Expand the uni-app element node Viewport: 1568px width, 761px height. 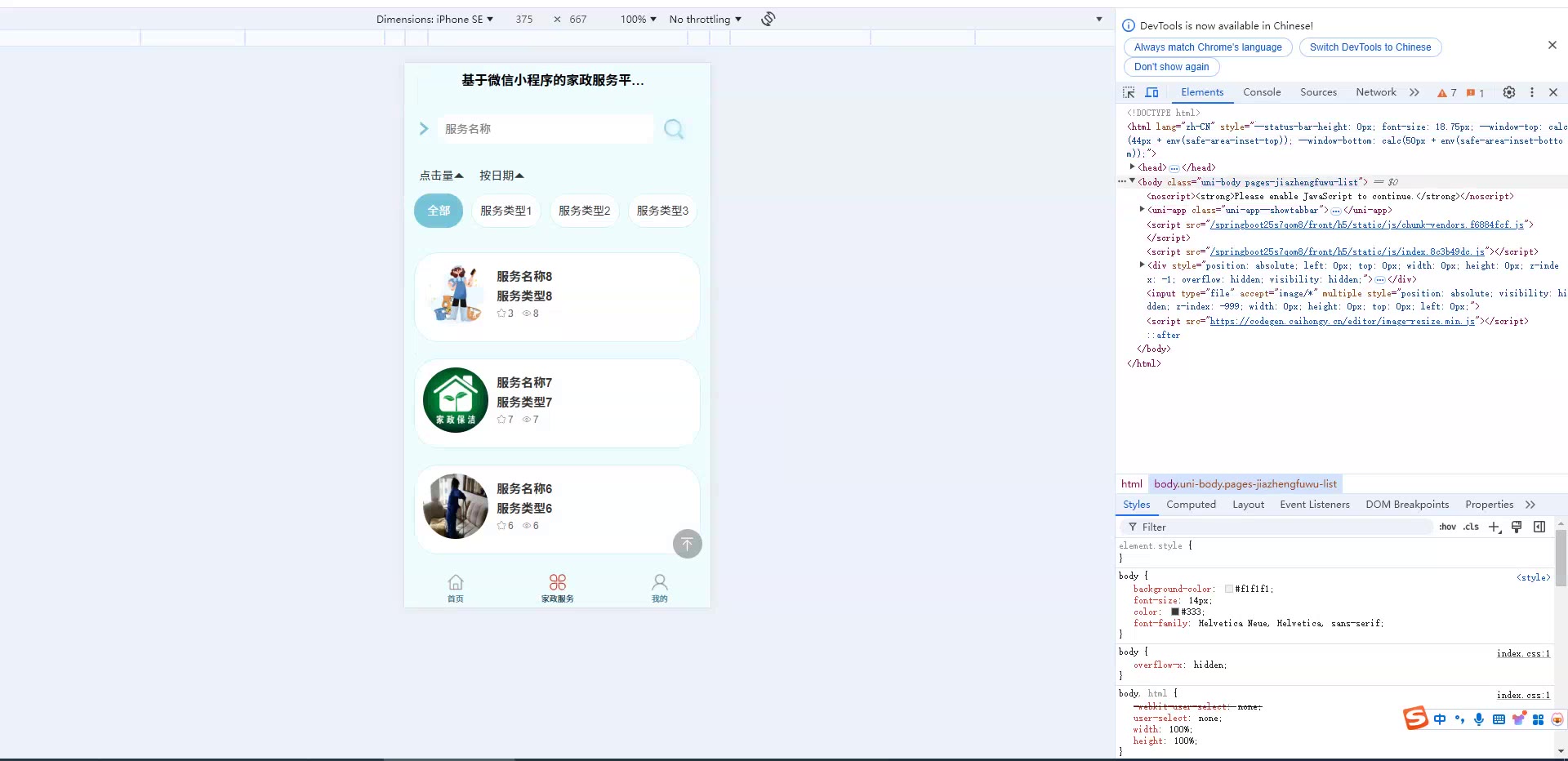tap(1143, 210)
